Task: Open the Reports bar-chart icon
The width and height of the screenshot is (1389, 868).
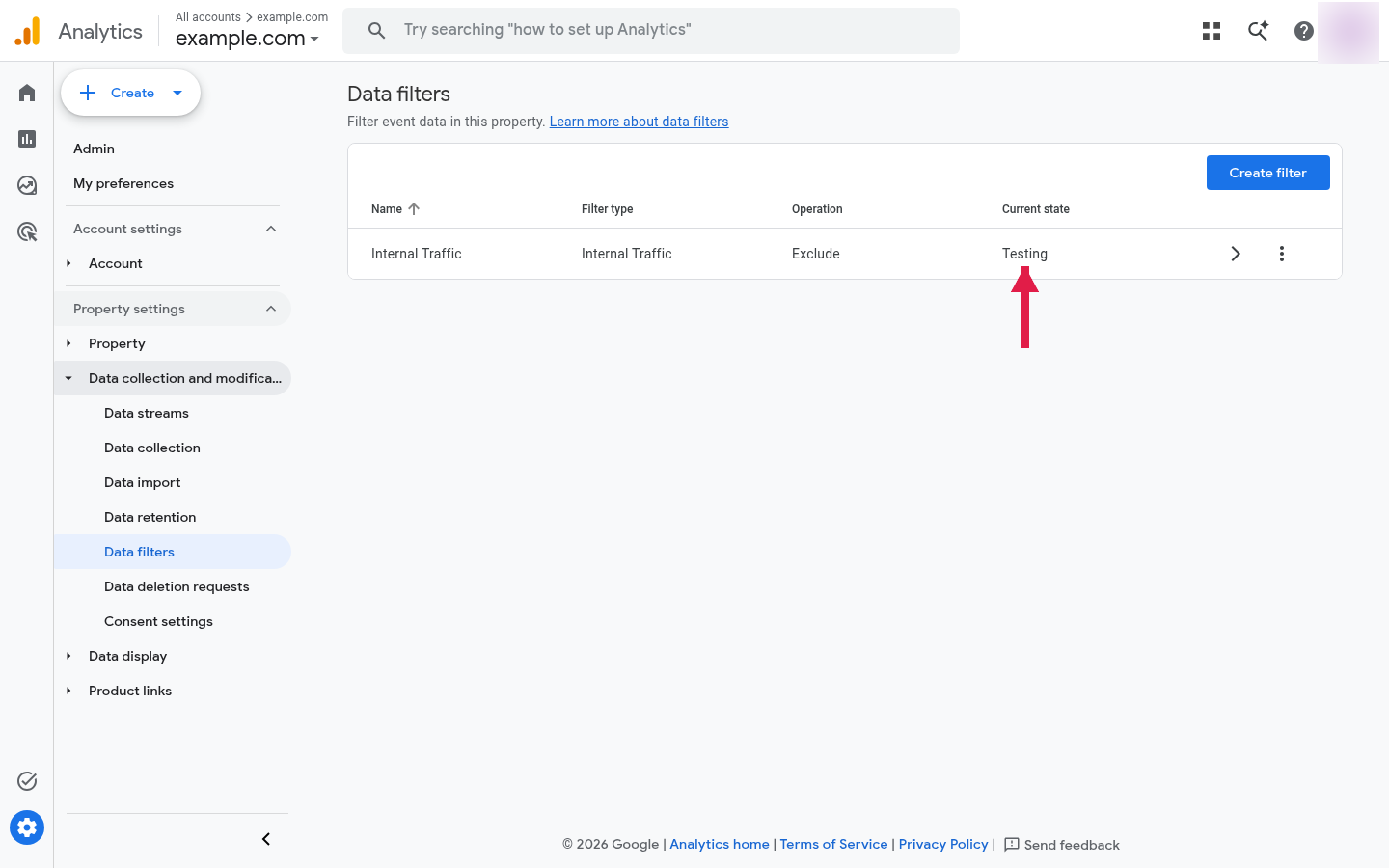Action: [x=27, y=139]
